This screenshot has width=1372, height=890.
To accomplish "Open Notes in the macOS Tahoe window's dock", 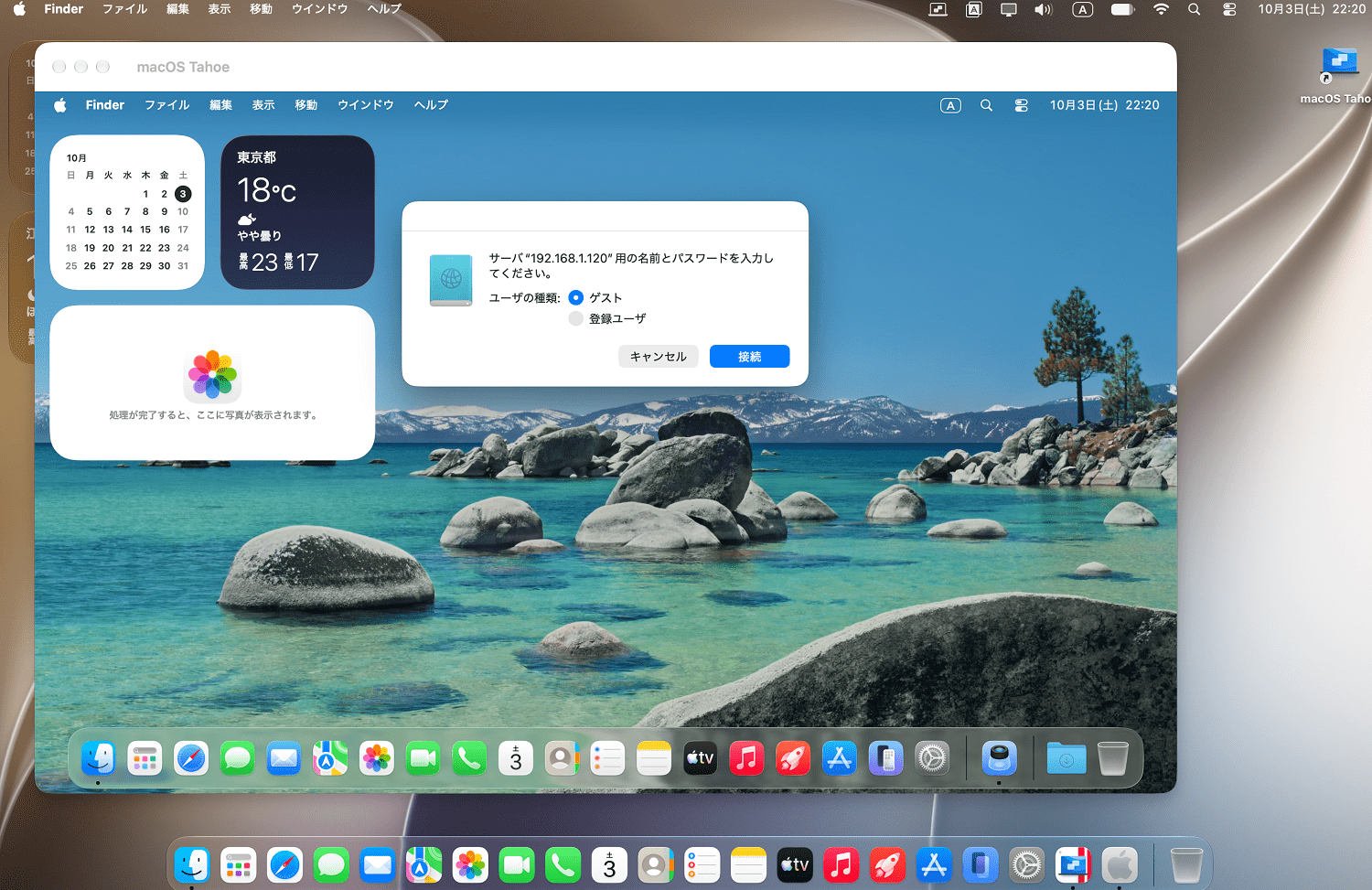I will (x=654, y=758).
